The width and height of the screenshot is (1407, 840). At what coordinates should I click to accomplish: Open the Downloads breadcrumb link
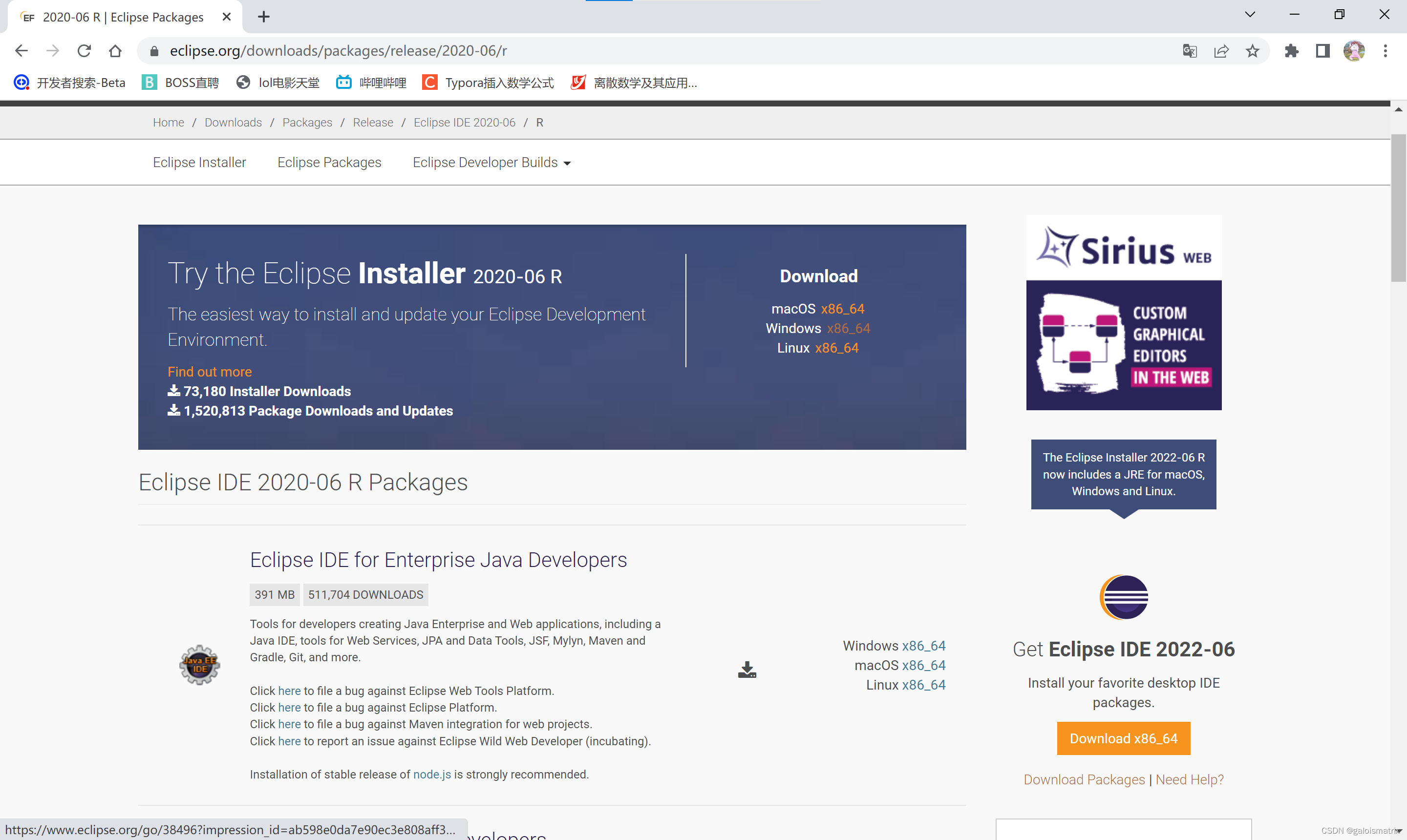pyautogui.click(x=233, y=122)
